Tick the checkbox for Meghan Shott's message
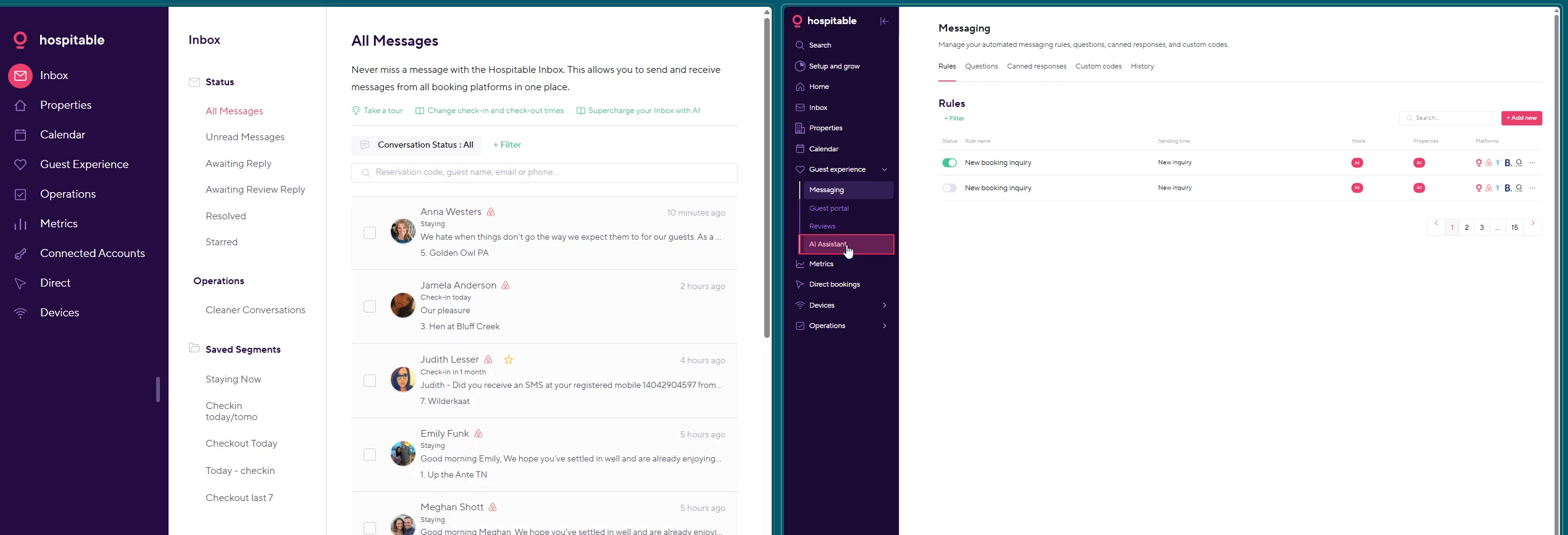The image size is (1568, 535). [370, 528]
